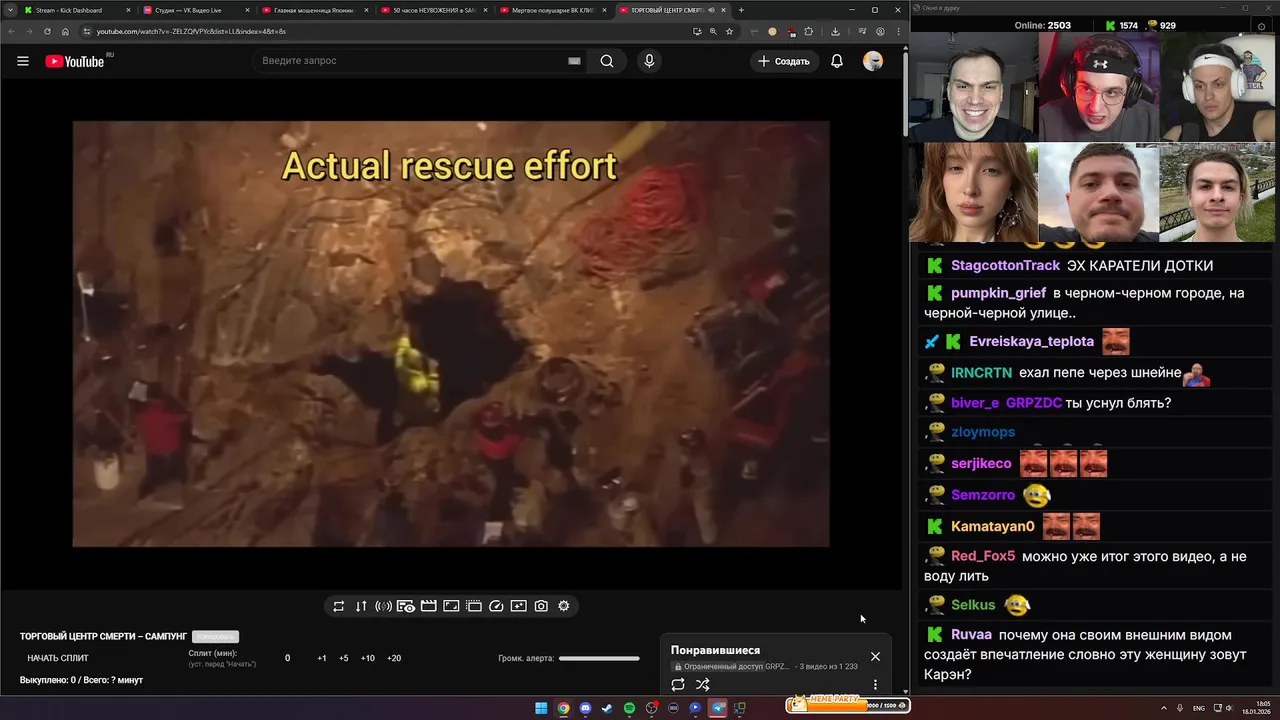Open YouTube notifications bell
1280x720 pixels.
pyautogui.click(x=837, y=61)
